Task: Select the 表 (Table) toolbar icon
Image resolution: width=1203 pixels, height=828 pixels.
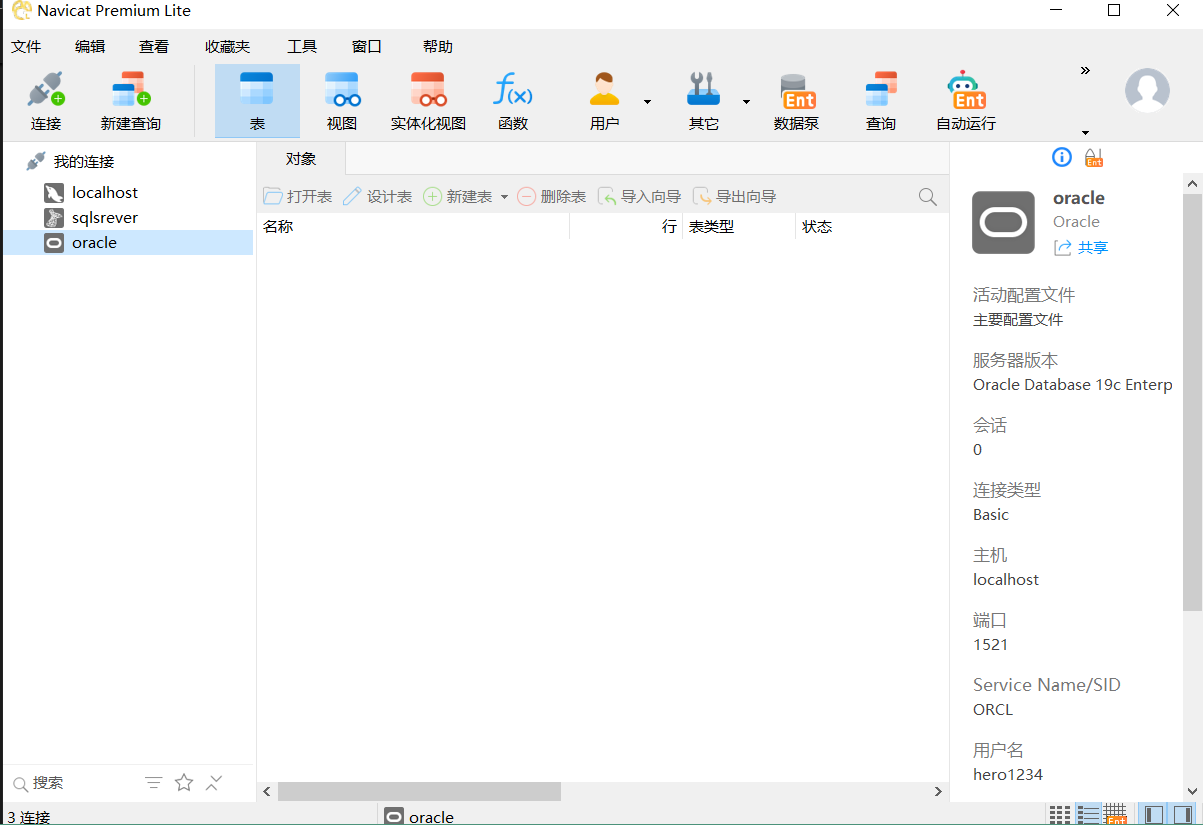Action: [x=257, y=101]
